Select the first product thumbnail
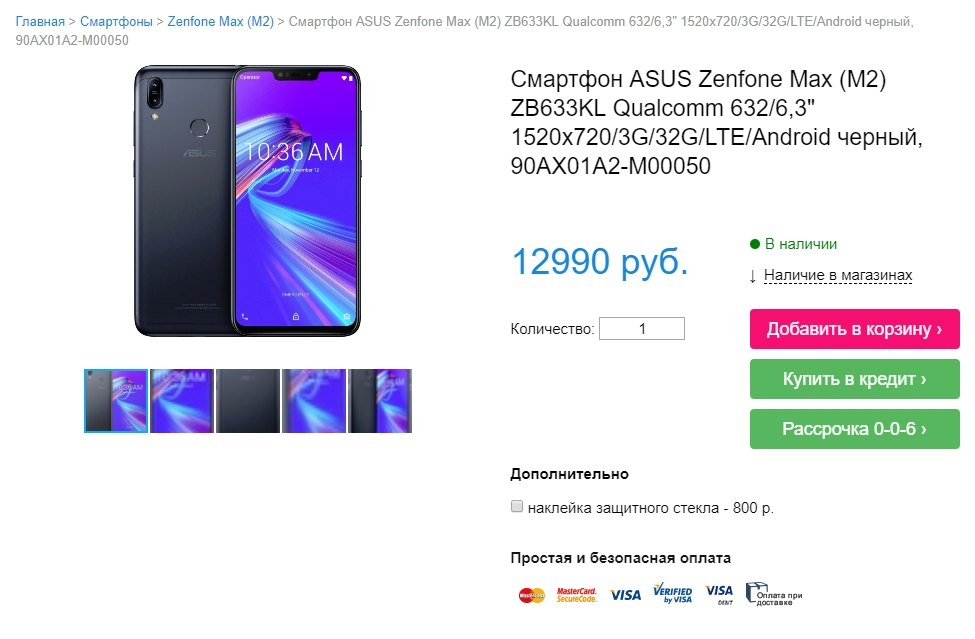The image size is (975, 639). pyautogui.click(x=116, y=401)
